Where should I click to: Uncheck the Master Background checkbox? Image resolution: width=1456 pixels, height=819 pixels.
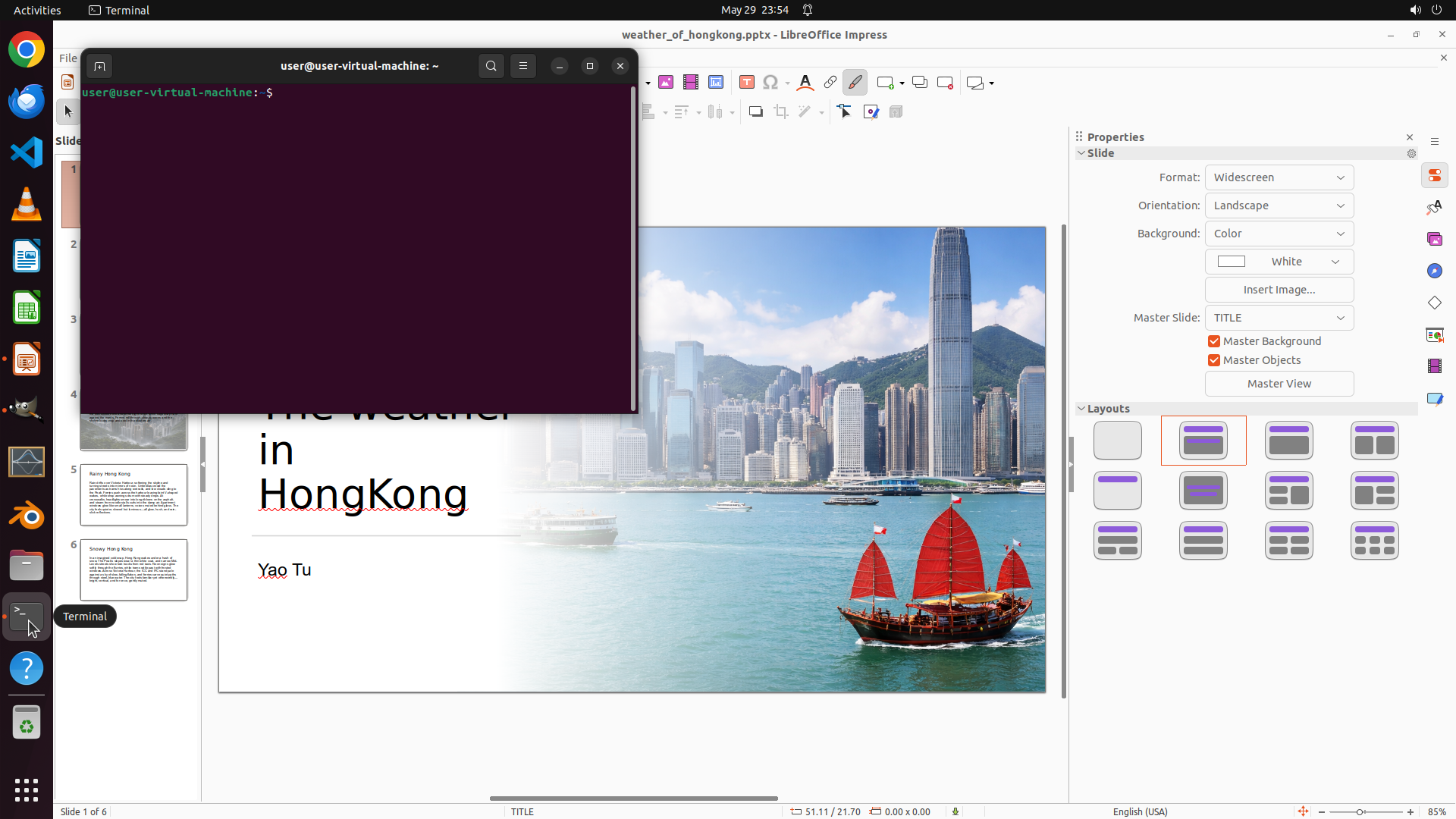click(x=1214, y=341)
